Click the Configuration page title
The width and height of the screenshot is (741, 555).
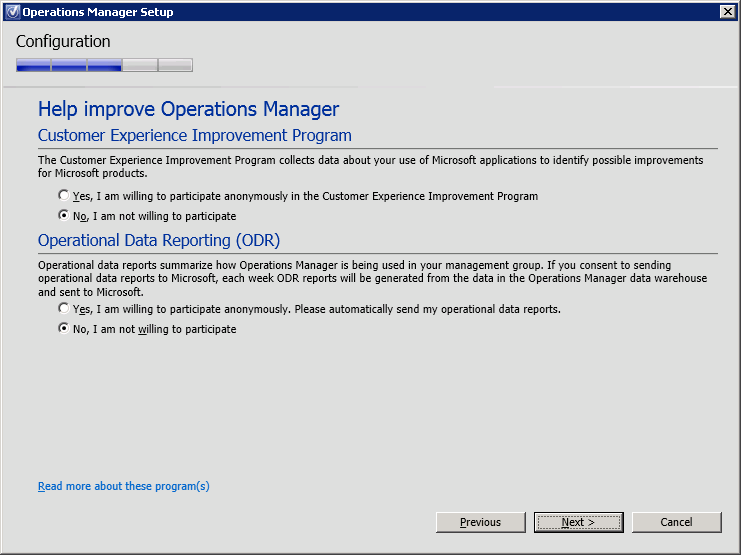(x=63, y=42)
